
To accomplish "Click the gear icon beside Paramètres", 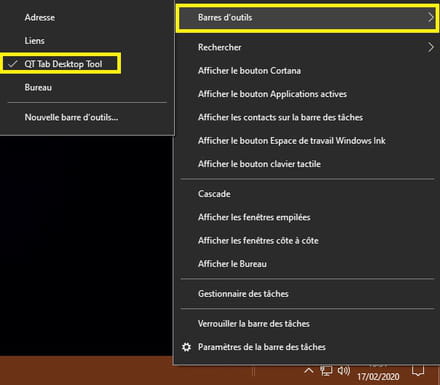I will 186,347.
